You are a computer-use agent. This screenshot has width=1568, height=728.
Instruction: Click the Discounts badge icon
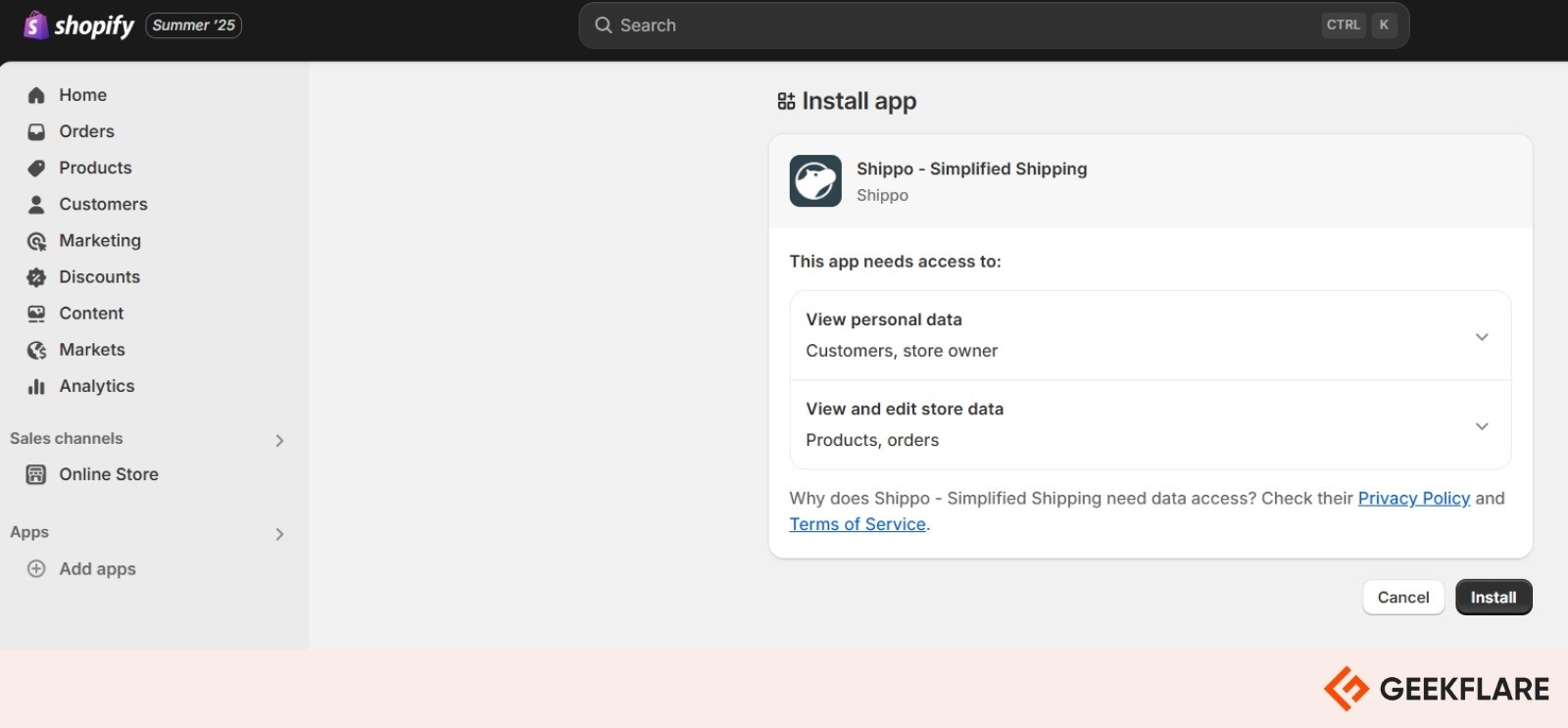(36, 277)
